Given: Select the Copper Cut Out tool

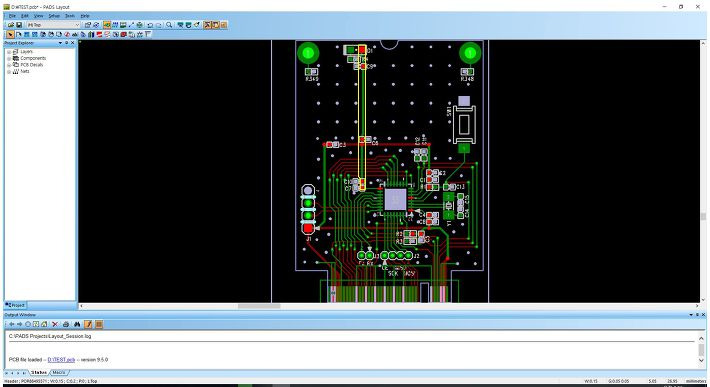Looking at the screenshot, I should 35,34.
